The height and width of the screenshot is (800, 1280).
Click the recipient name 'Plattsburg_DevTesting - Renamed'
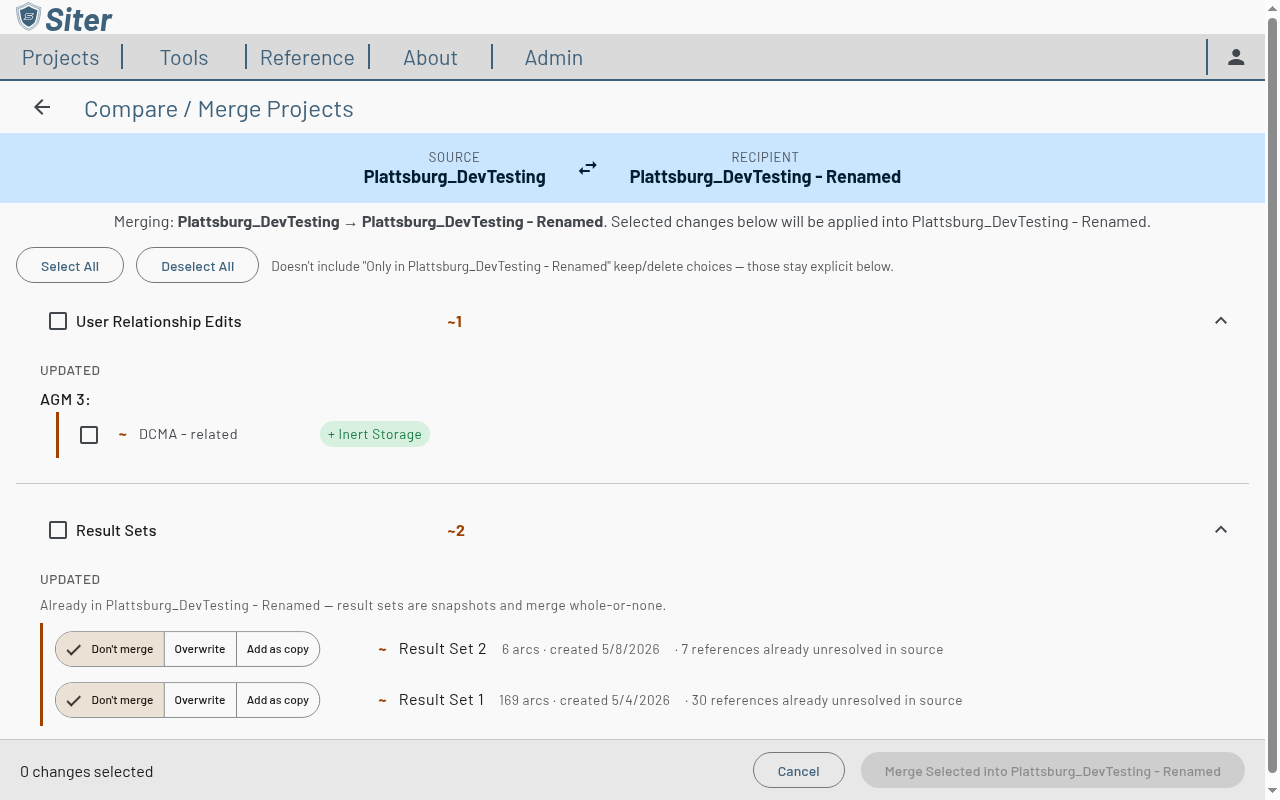click(x=765, y=177)
